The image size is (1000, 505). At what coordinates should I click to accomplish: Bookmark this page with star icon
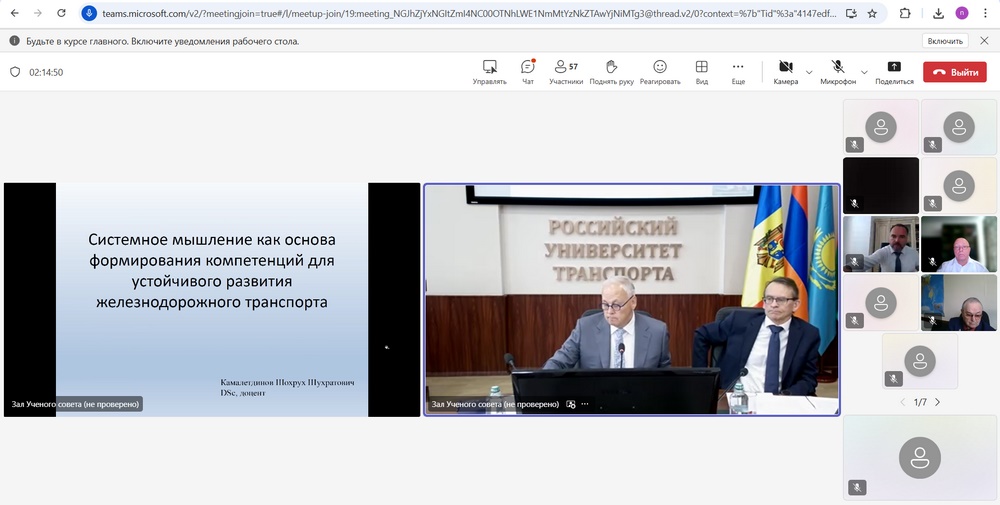(x=872, y=13)
